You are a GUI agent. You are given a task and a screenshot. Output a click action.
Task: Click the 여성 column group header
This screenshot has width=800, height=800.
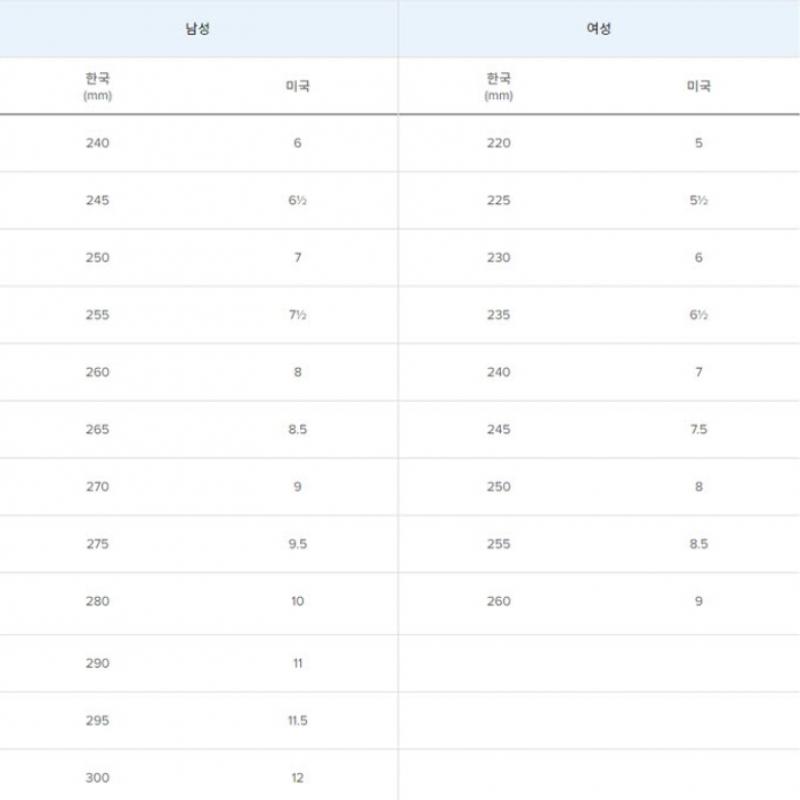tap(598, 28)
